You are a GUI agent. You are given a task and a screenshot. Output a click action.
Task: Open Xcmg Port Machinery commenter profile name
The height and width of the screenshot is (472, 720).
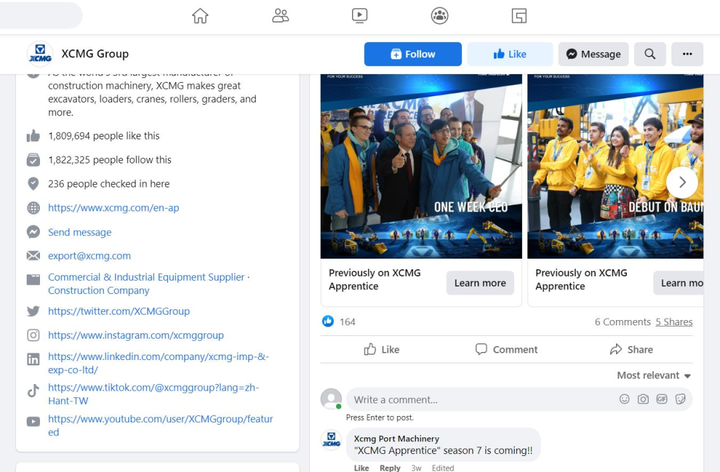click(396, 438)
